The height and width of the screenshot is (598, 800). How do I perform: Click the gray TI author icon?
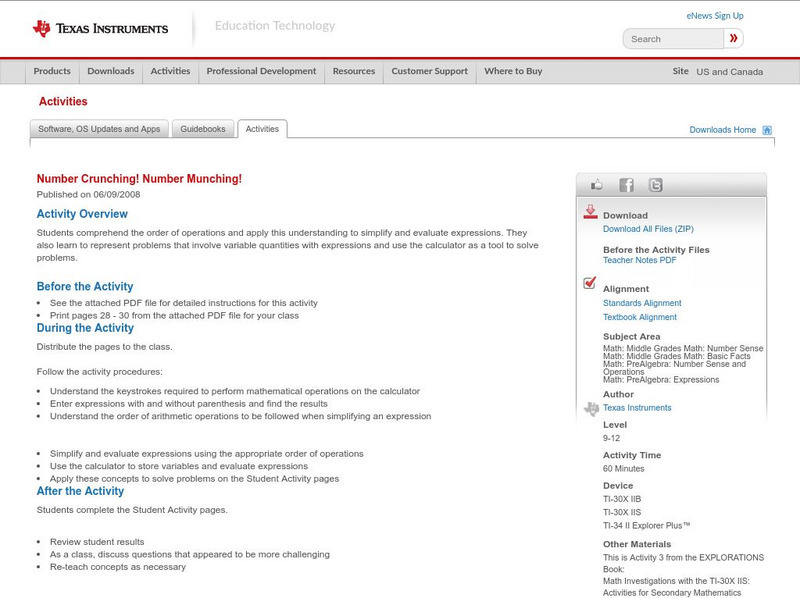(x=591, y=409)
